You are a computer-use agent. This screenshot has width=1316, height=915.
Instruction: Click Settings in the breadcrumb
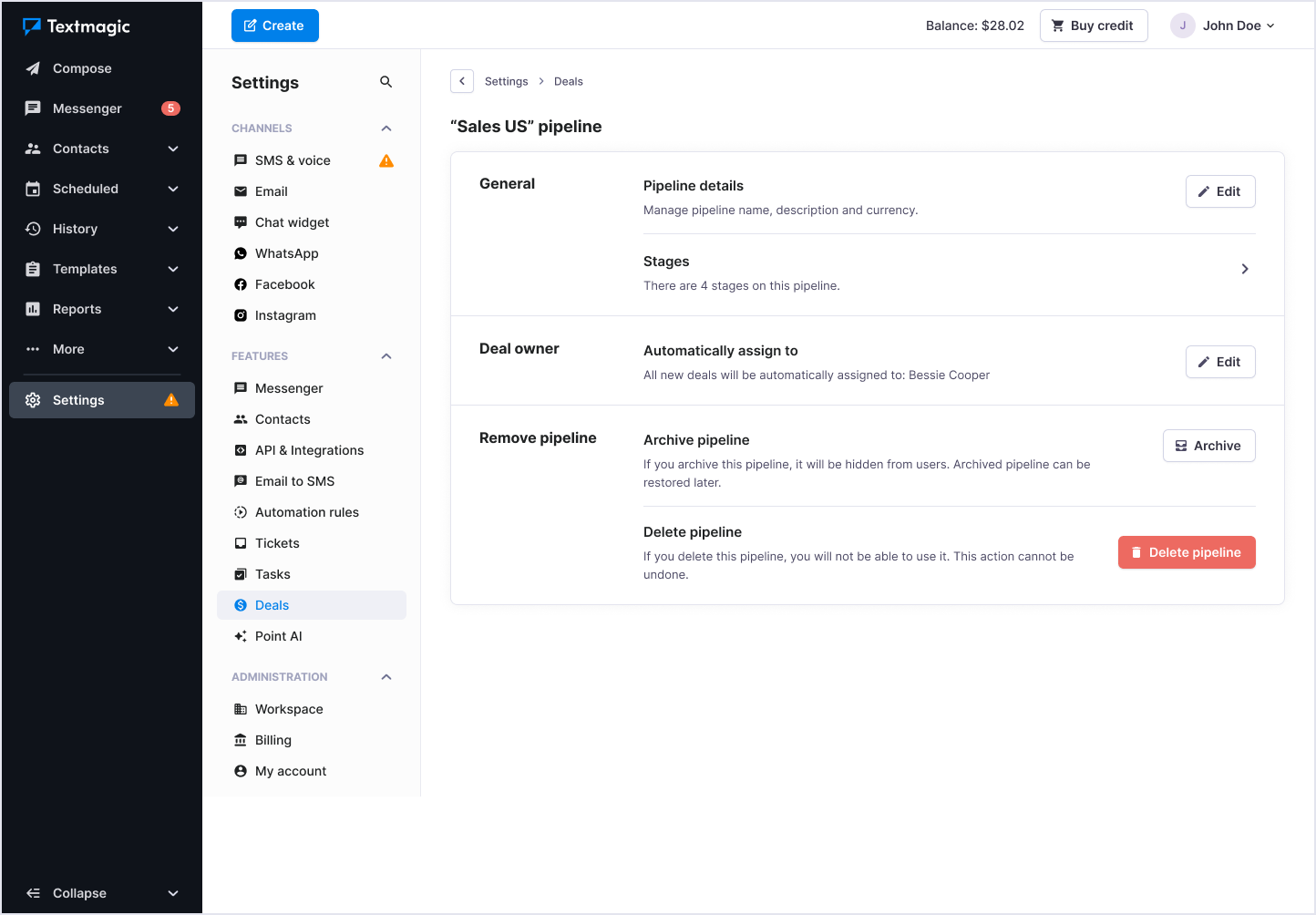click(x=507, y=81)
